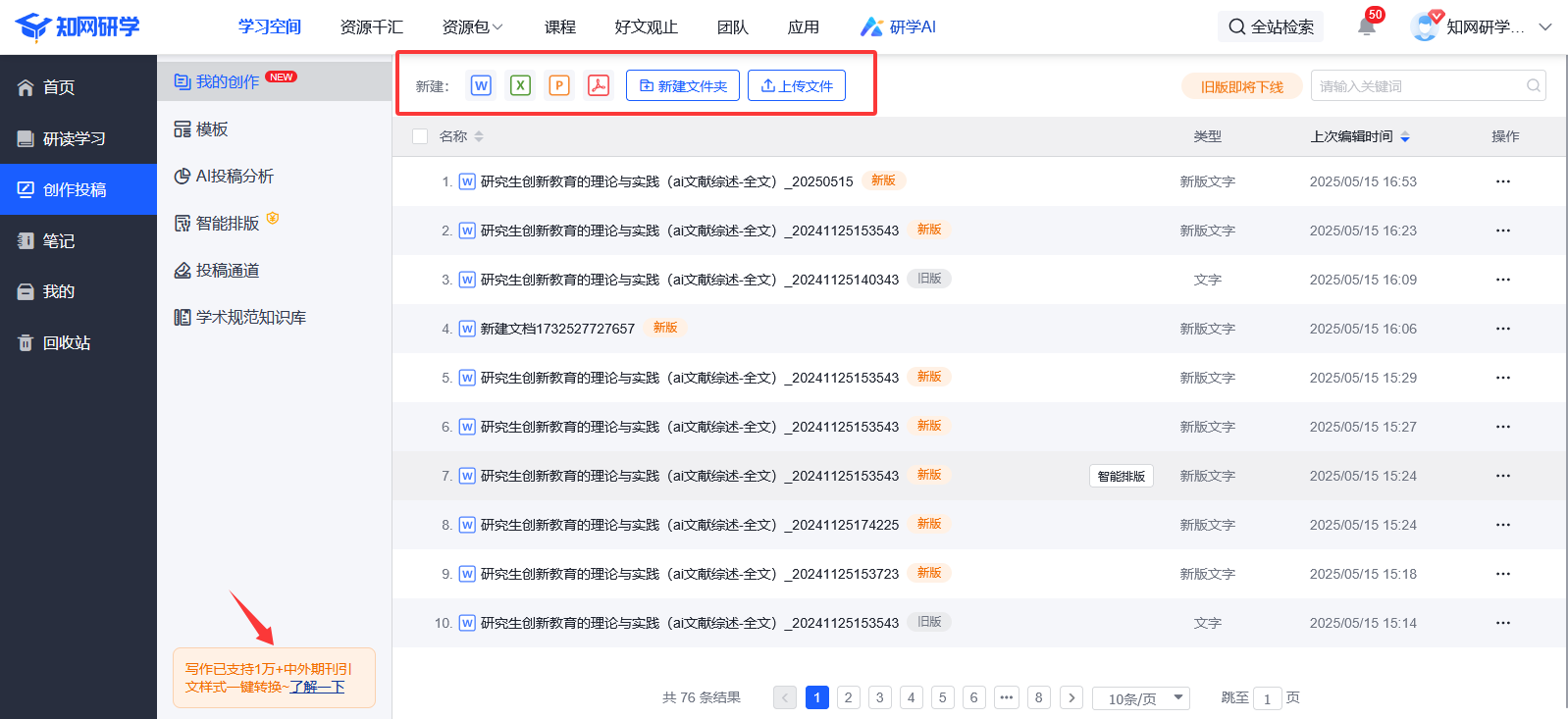The width and height of the screenshot is (1568, 719).
Task: Toggle the select-all checkbox beside 名称
Action: click(x=420, y=136)
